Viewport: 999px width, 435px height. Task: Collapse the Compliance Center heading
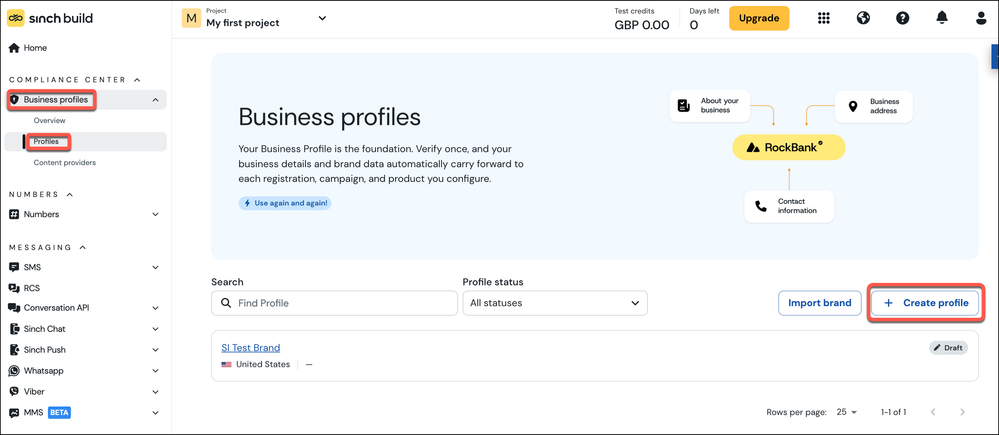coord(75,80)
